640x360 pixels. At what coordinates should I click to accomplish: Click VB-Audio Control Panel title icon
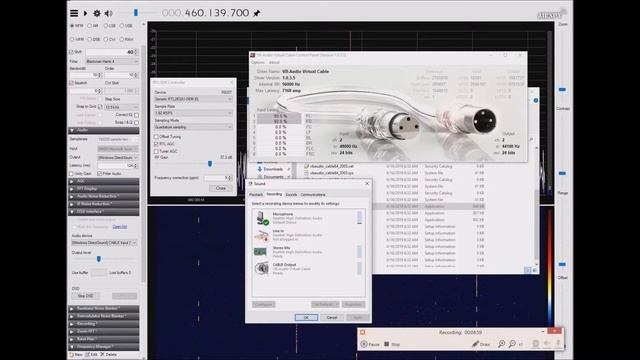[x=253, y=55]
